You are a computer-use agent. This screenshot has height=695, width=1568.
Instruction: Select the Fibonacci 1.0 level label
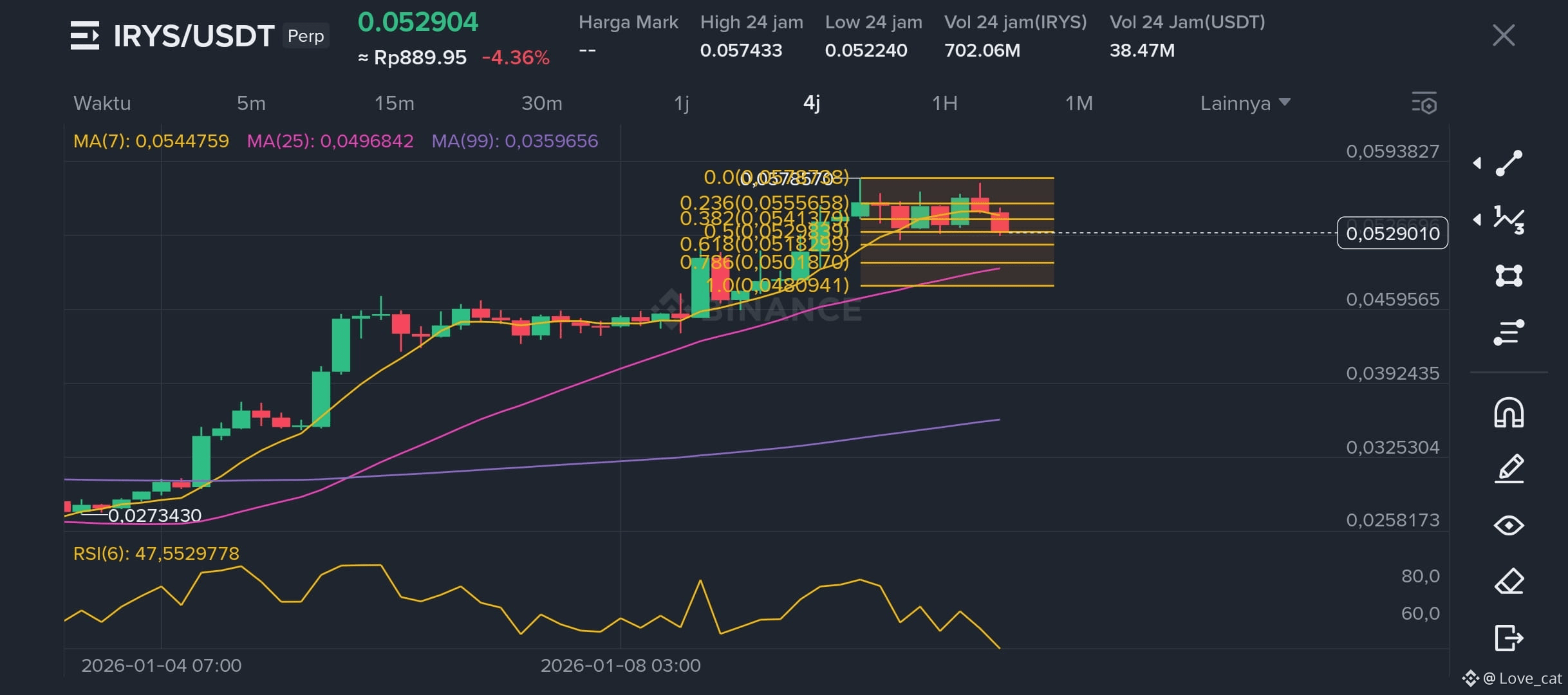tap(778, 285)
